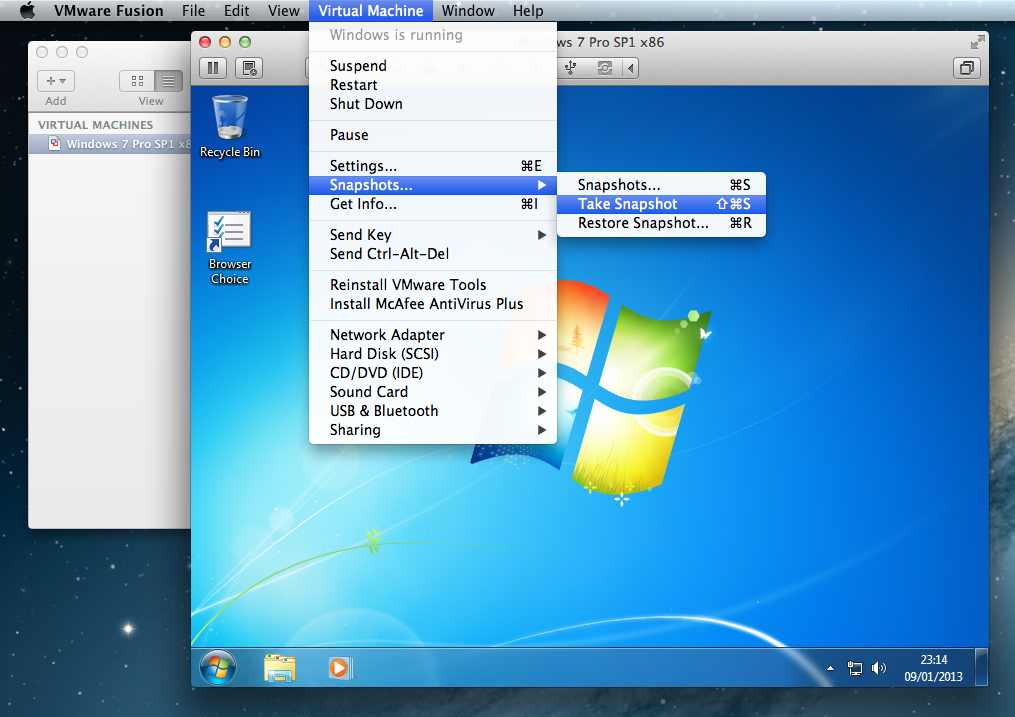Open the Browser Choice desktop shortcut
Viewport: 1015px width, 717px height.
(229, 247)
